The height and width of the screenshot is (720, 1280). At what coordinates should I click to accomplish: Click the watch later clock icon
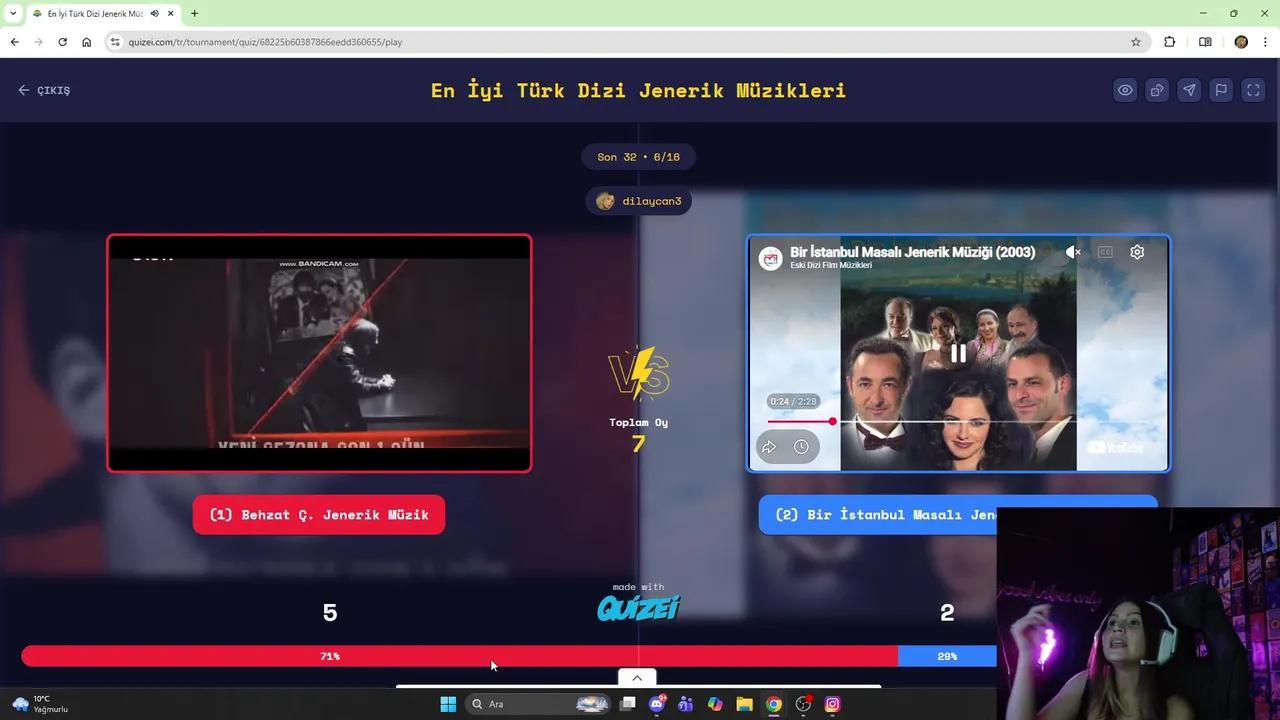tap(801, 447)
